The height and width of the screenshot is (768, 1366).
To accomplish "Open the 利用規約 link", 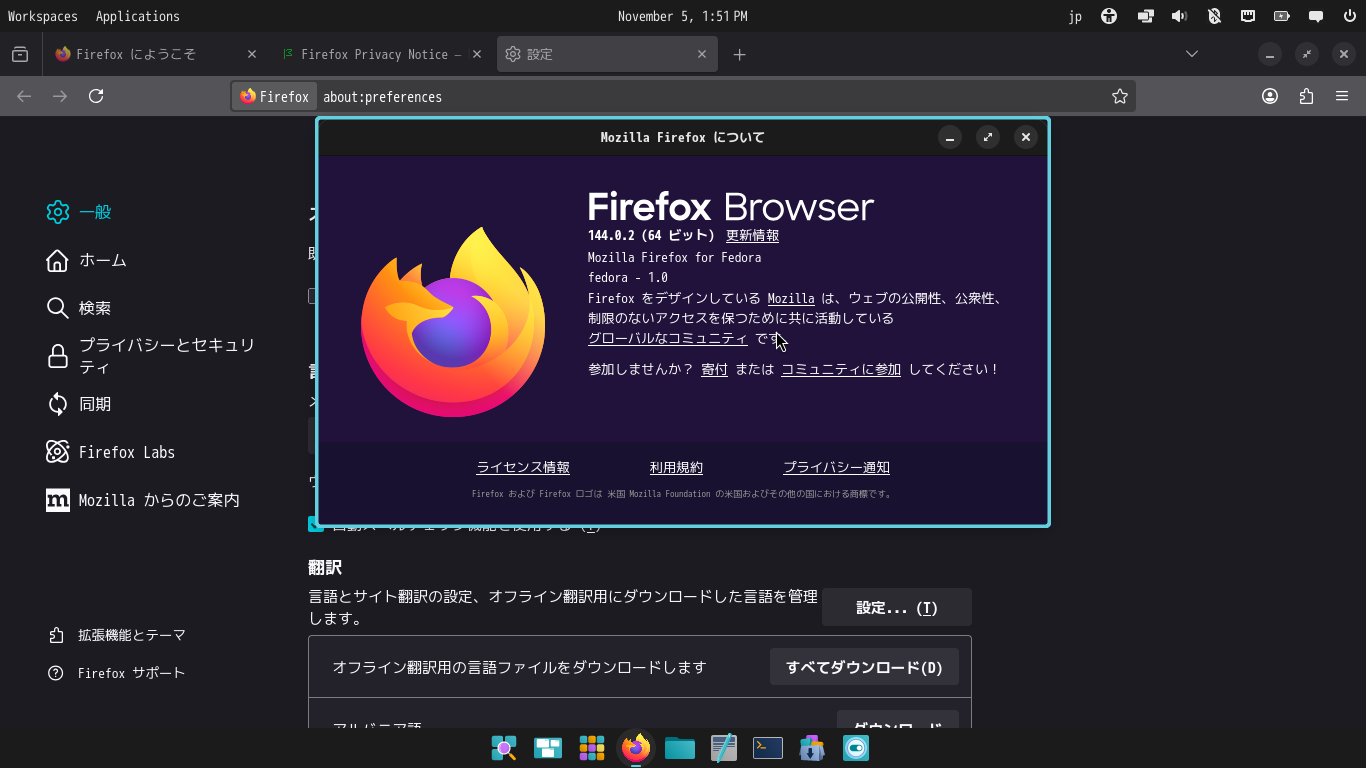I will coord(676,467).
